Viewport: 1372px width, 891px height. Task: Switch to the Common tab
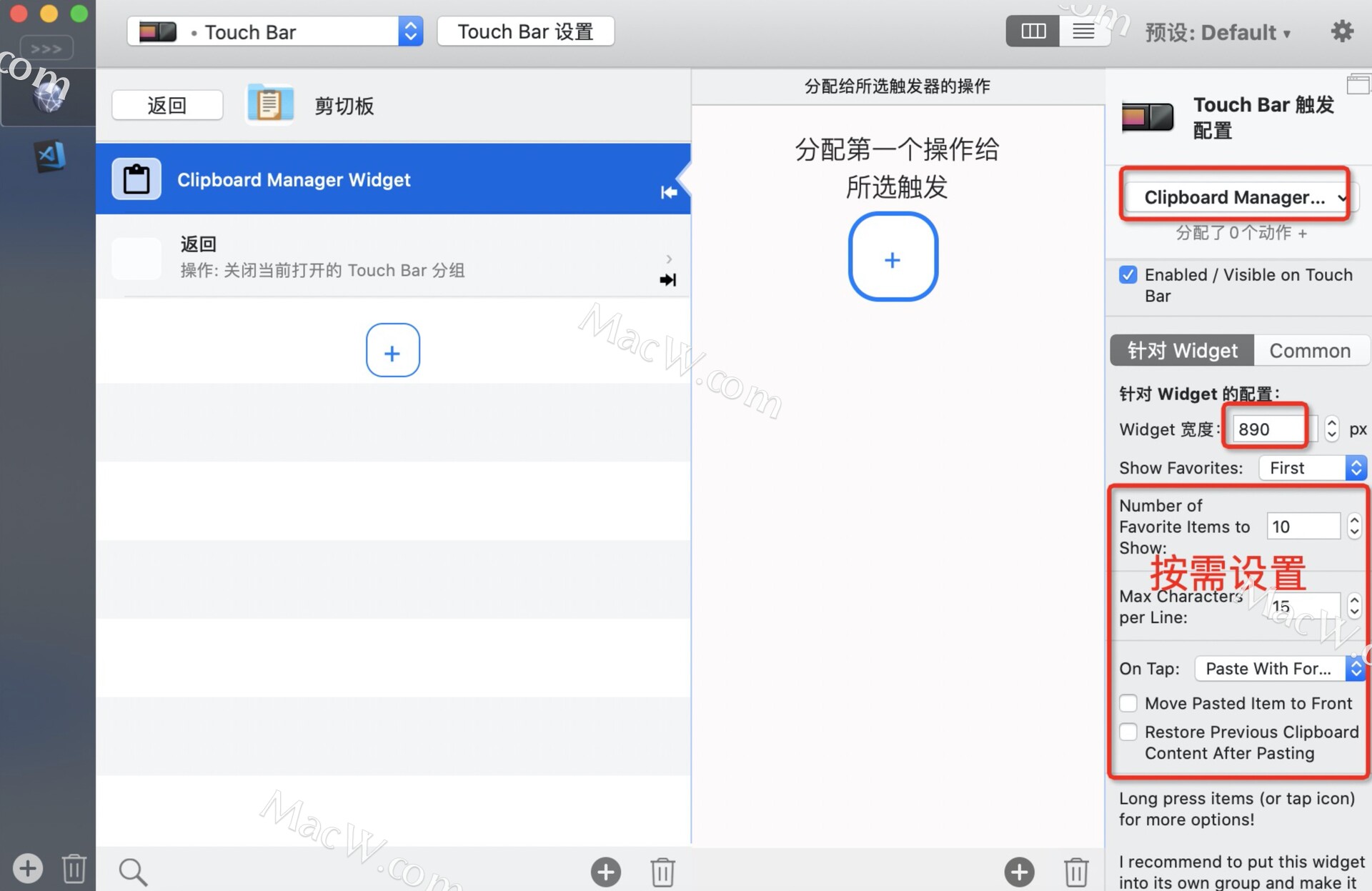(x=1309, y=351)
